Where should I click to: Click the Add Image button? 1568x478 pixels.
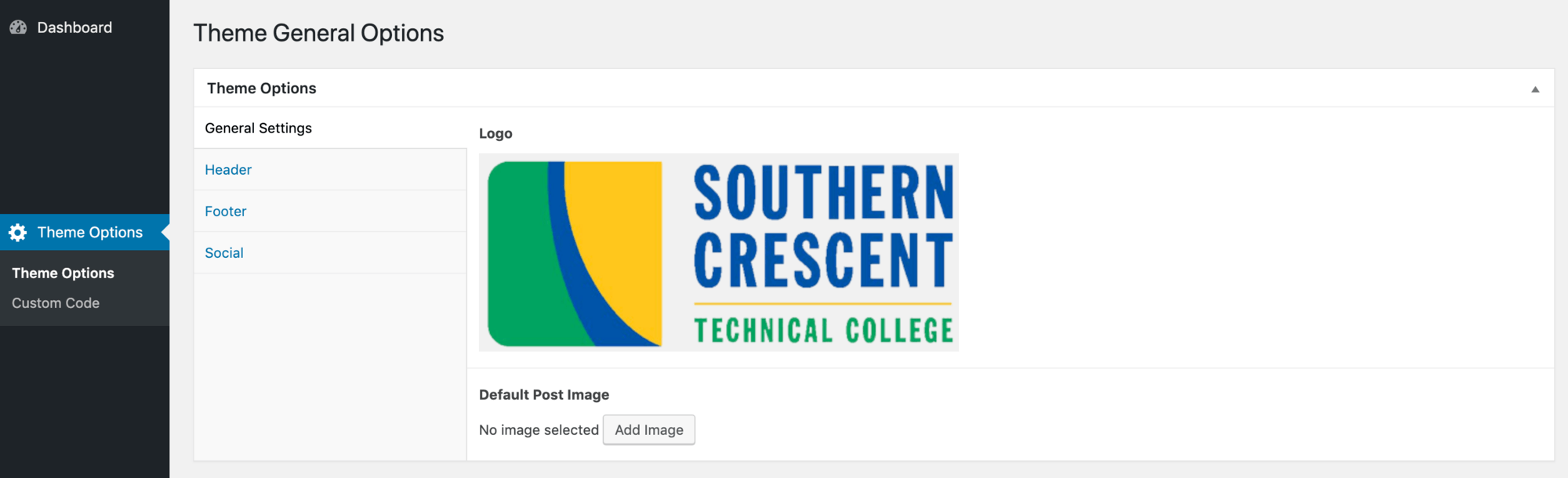click(649, 430)
